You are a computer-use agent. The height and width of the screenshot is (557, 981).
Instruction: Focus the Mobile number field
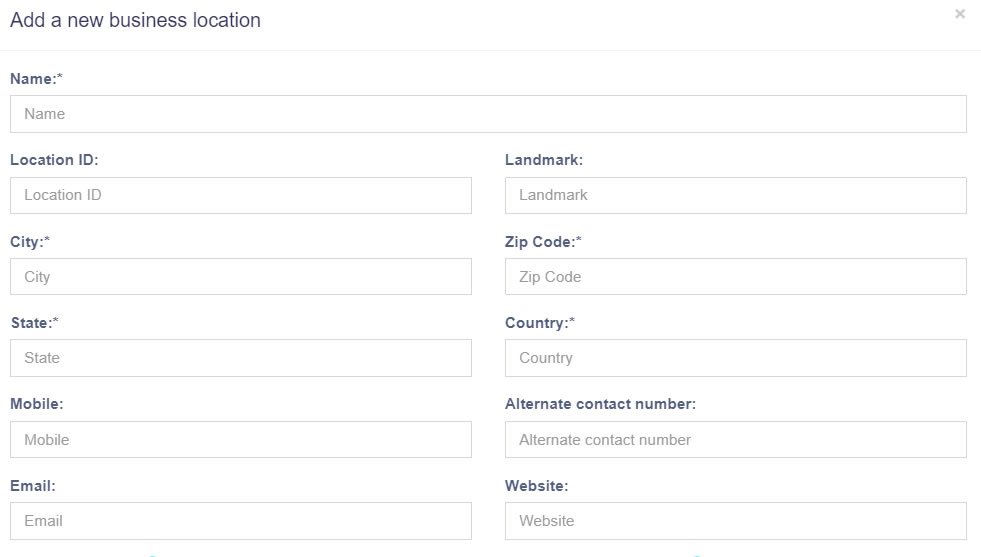(x=240, y=440)
